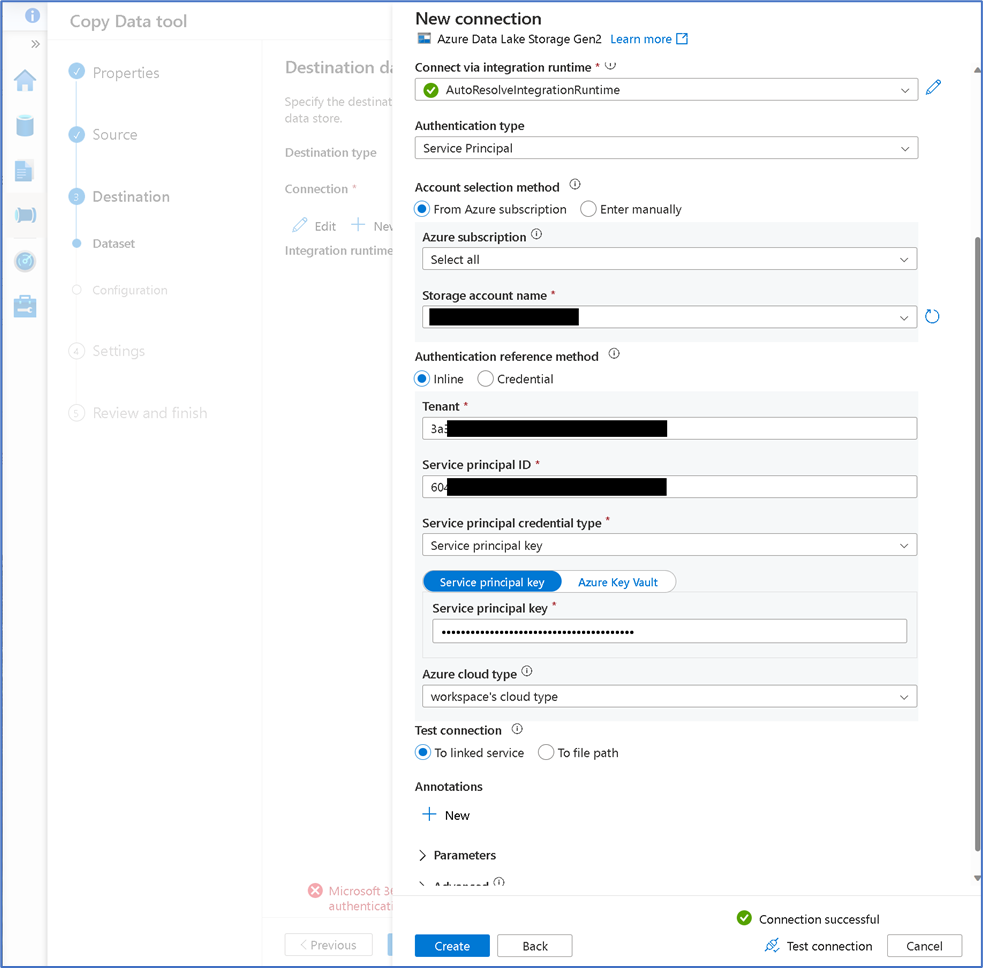Open Azure subscription dropdown
This screenshot has height=968, width=983.
[x=670, y=259]
